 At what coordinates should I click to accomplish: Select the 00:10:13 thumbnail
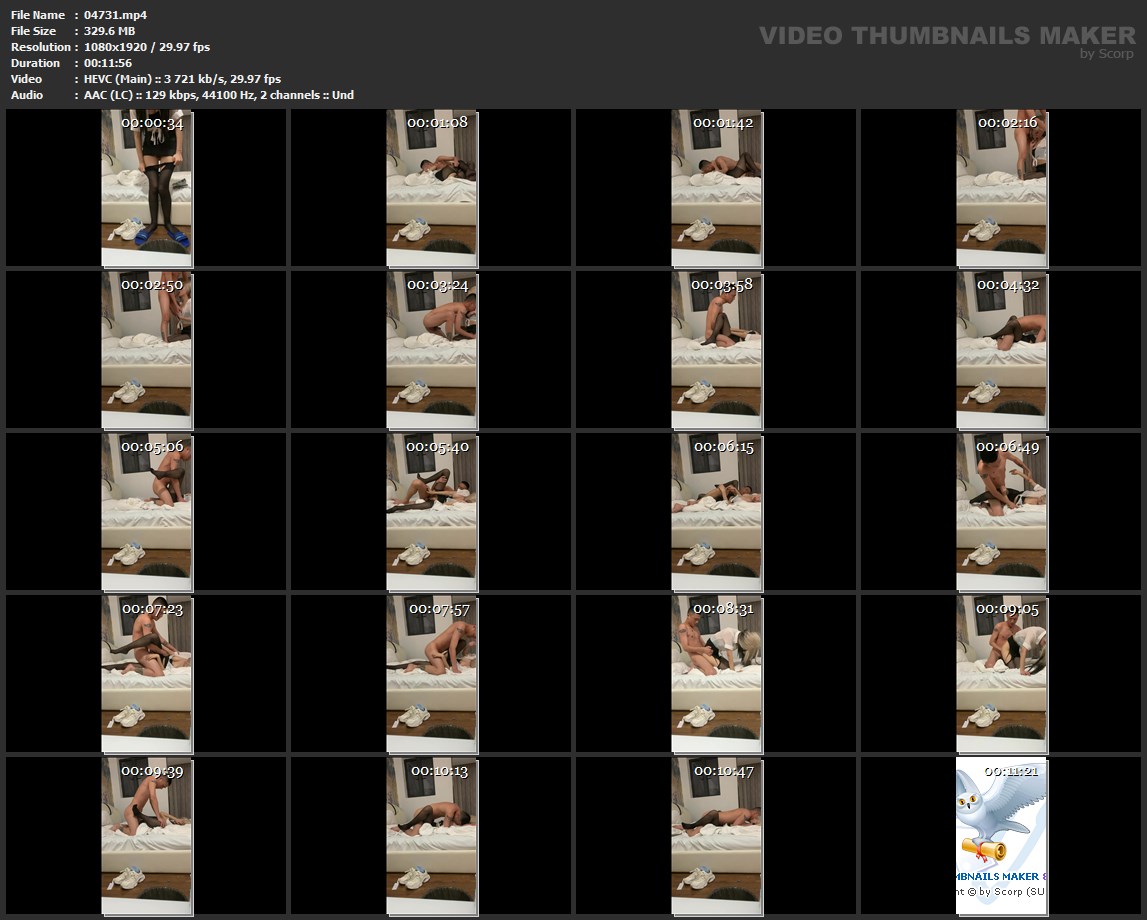[x=431, y=836]
